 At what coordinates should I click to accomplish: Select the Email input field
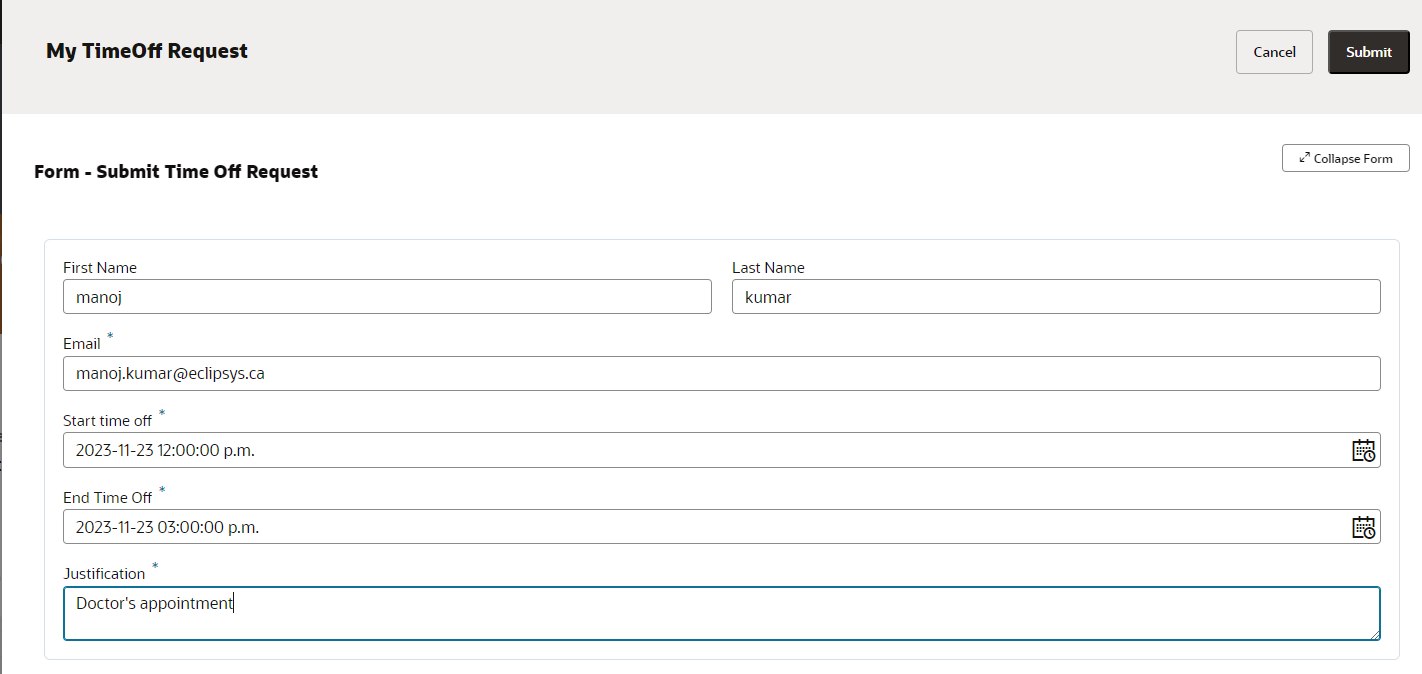pyautogui.click(x=721, y=374)
